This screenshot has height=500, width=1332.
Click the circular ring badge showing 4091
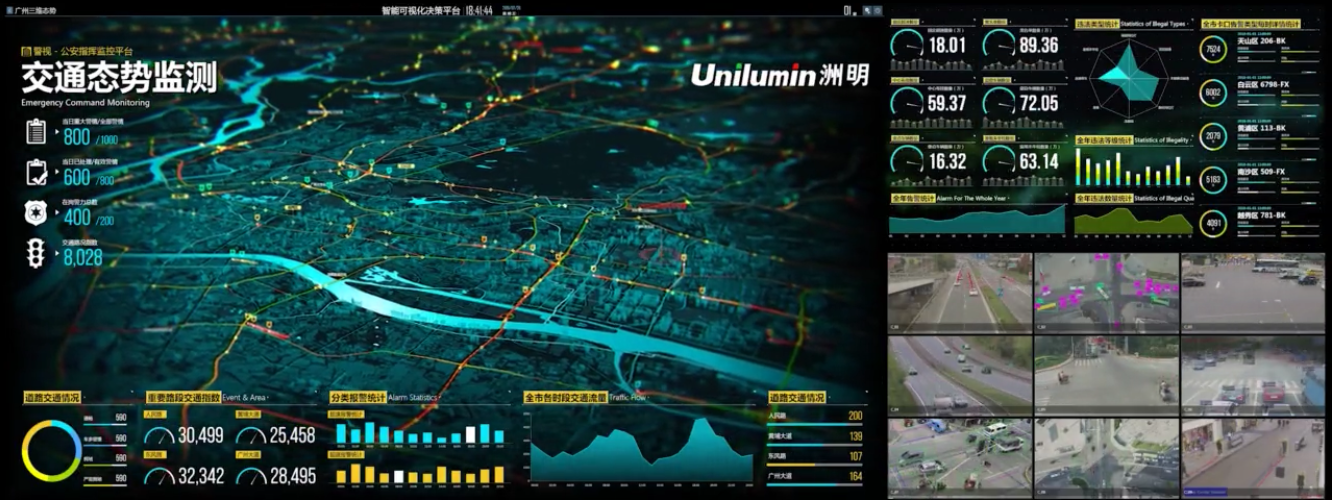point(1213,222)
